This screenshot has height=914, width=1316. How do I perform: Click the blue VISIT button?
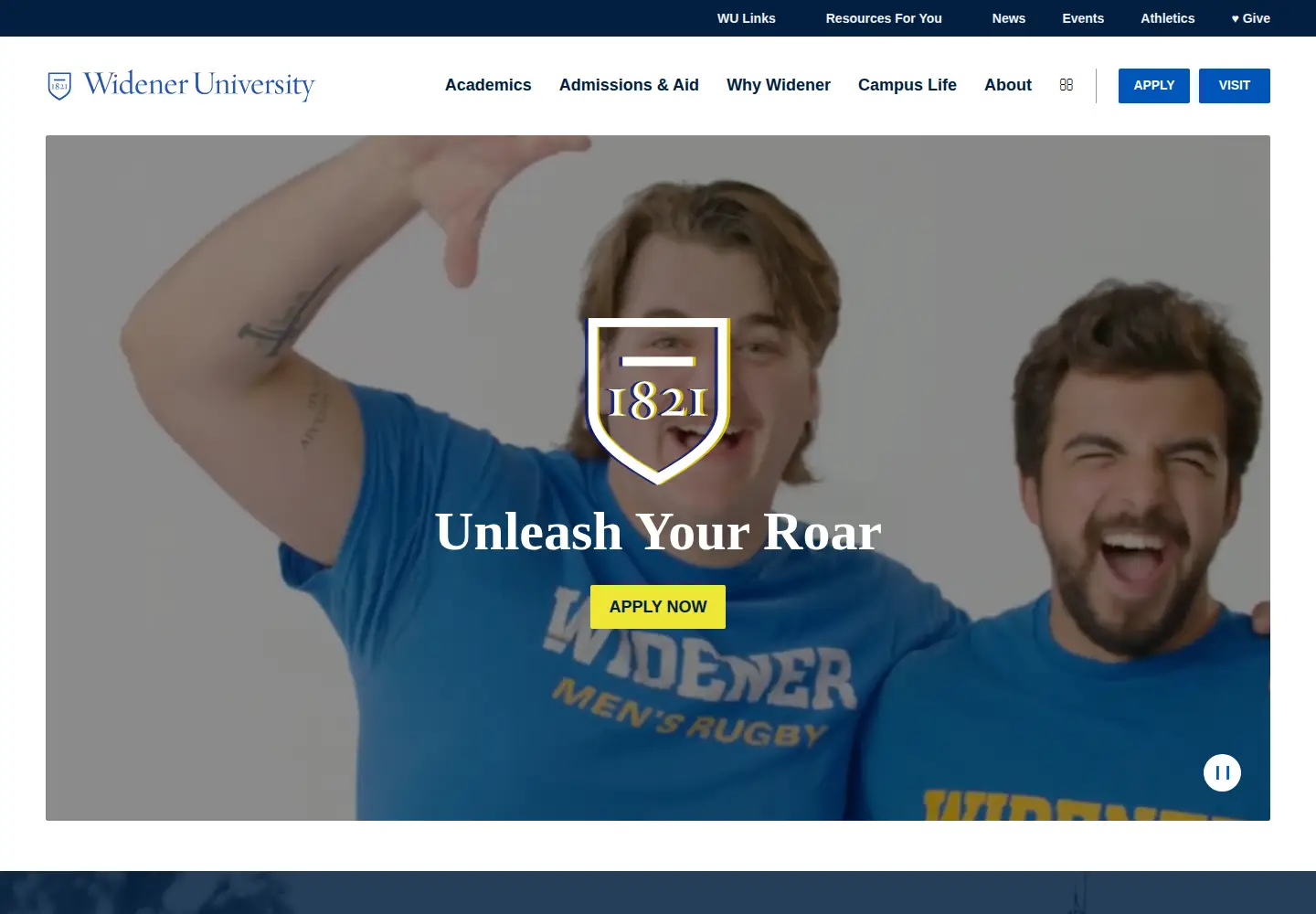1235,86
